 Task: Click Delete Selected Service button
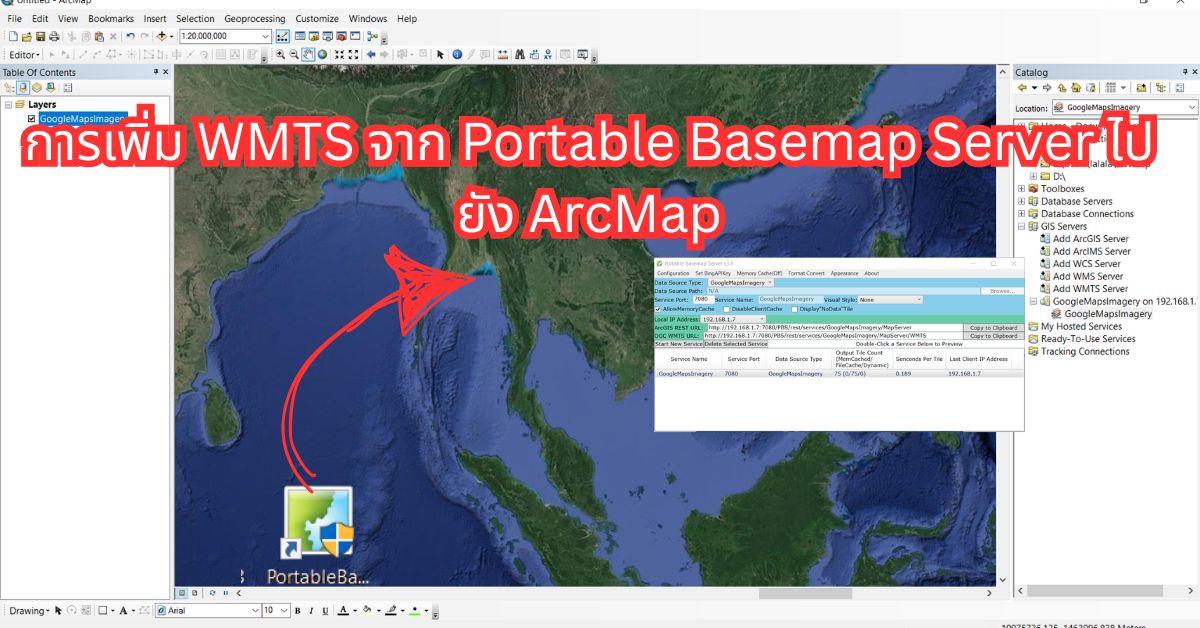(x=736, y=343)
